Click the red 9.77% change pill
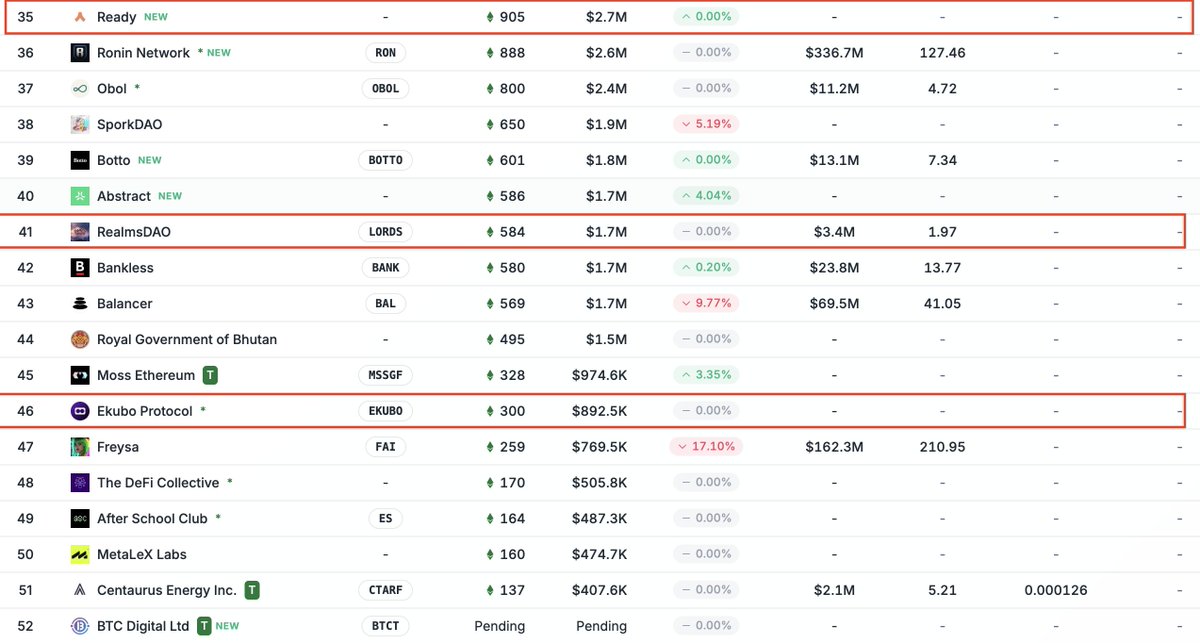1200x643 pixels. click(x=706, y=304)
